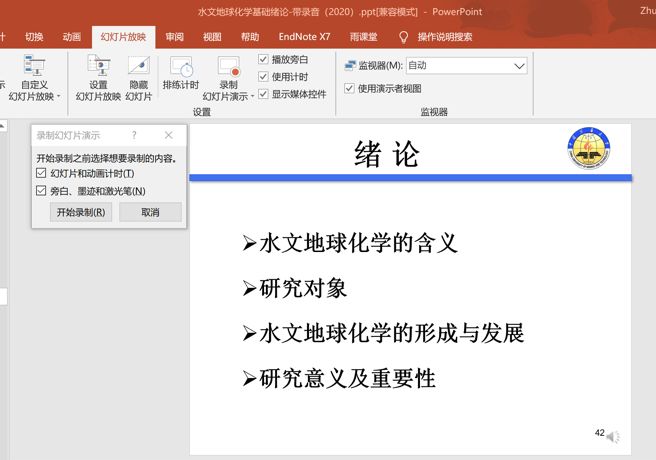Click 取消 button in dialog
The width and height of the screenshot is (656, 460).
(x=150, y=212)
